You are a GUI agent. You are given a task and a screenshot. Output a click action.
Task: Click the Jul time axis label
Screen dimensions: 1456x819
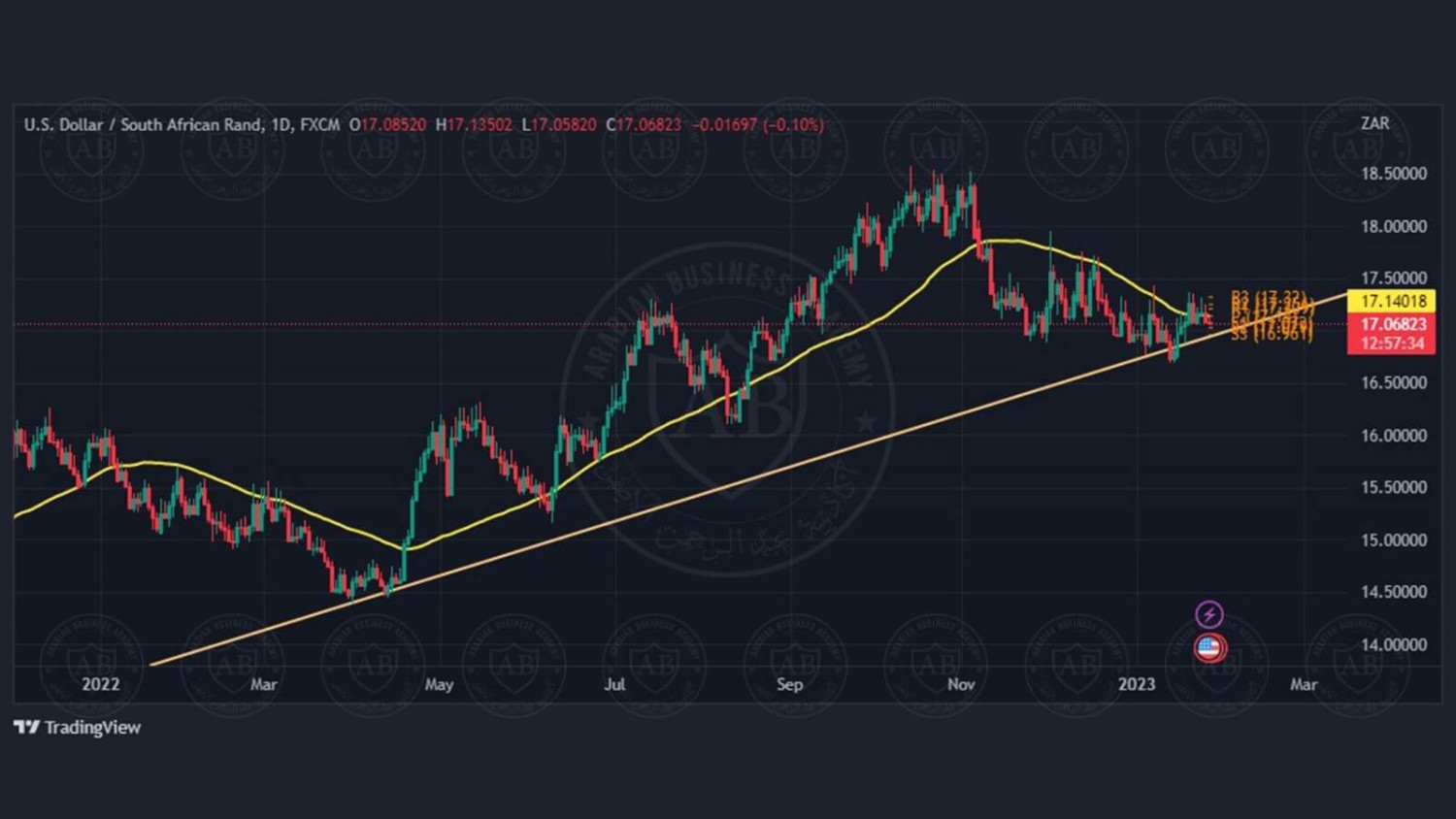pyautogui.click(x=614, y=684)
